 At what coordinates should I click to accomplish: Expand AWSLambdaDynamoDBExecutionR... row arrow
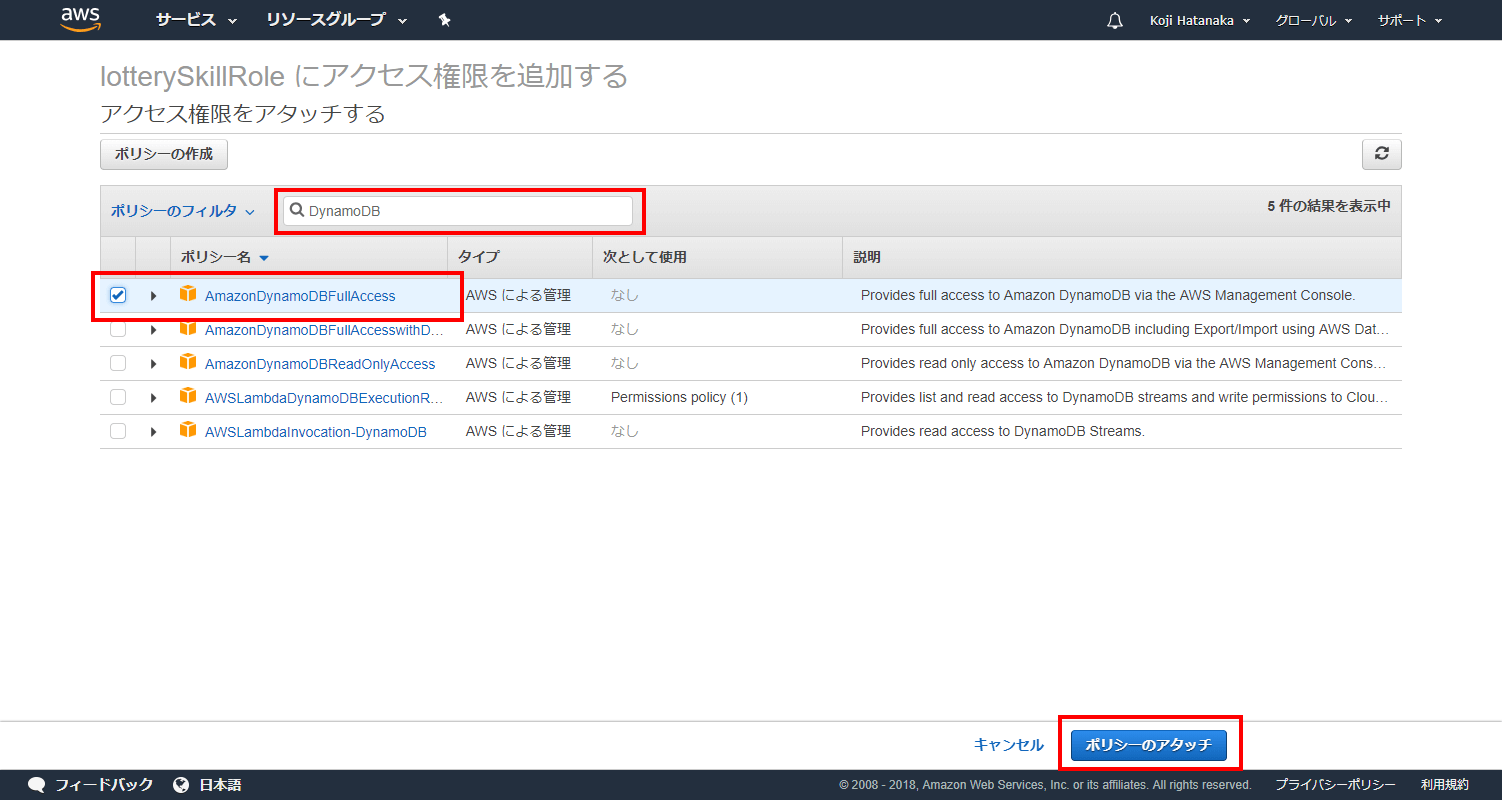coord(153,398)
